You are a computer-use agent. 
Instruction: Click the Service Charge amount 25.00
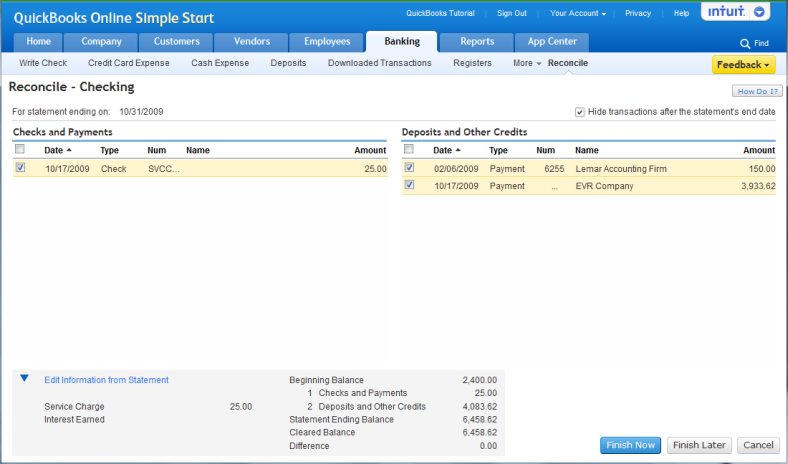pos(241,407)
